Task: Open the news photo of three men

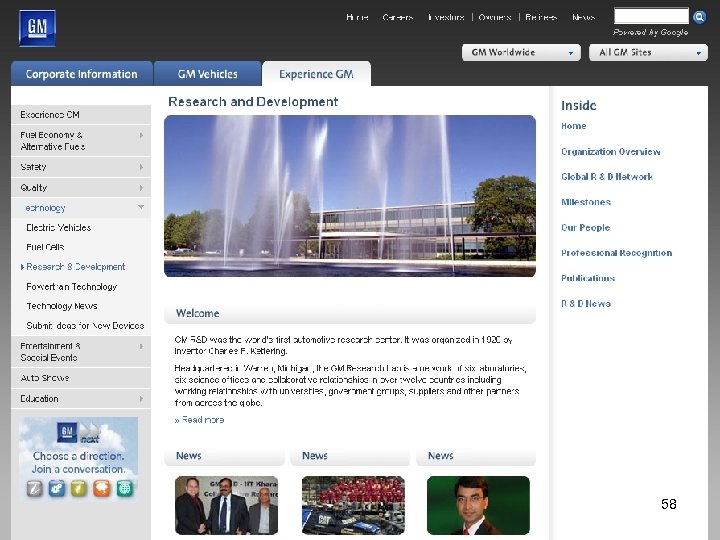Action: point(226,505)
